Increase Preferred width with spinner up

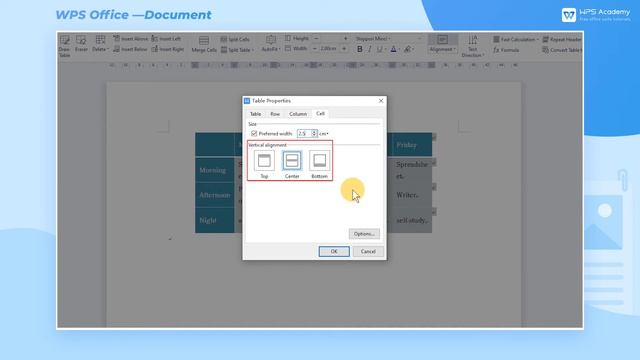pyautogui.click(x=314, y=132)
